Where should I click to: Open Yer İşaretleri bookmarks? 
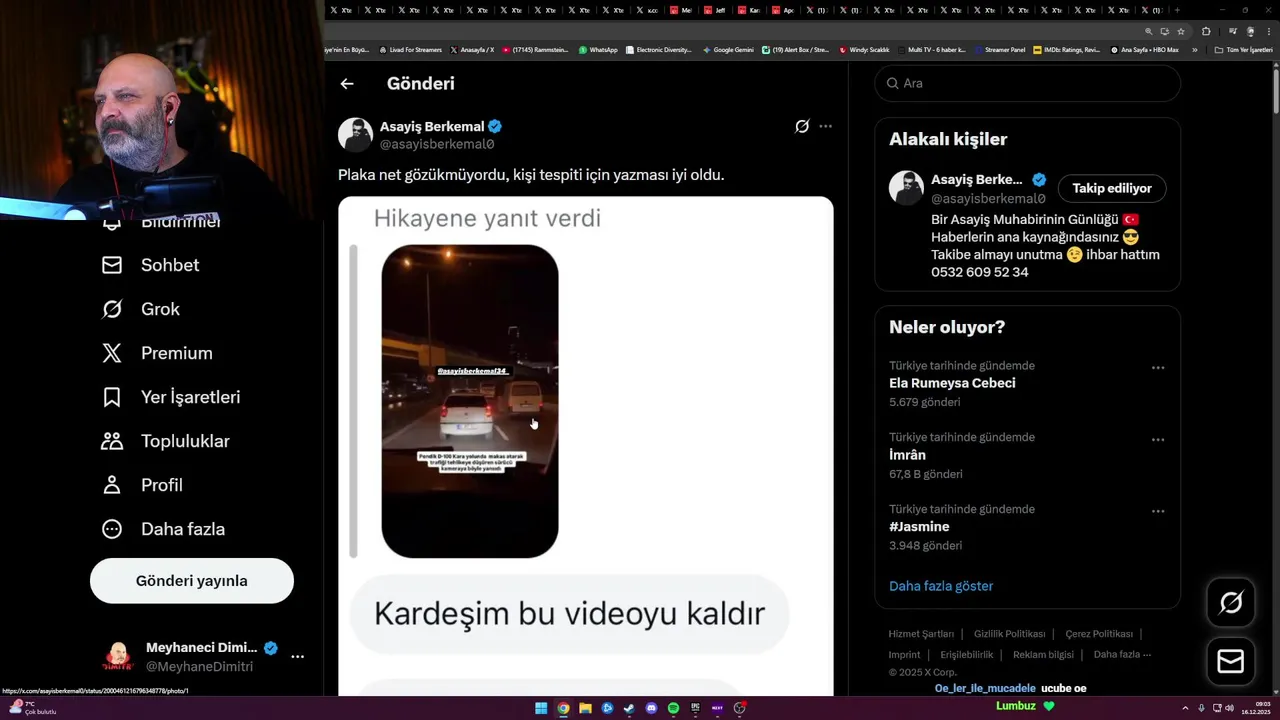(x=171, y=397)
